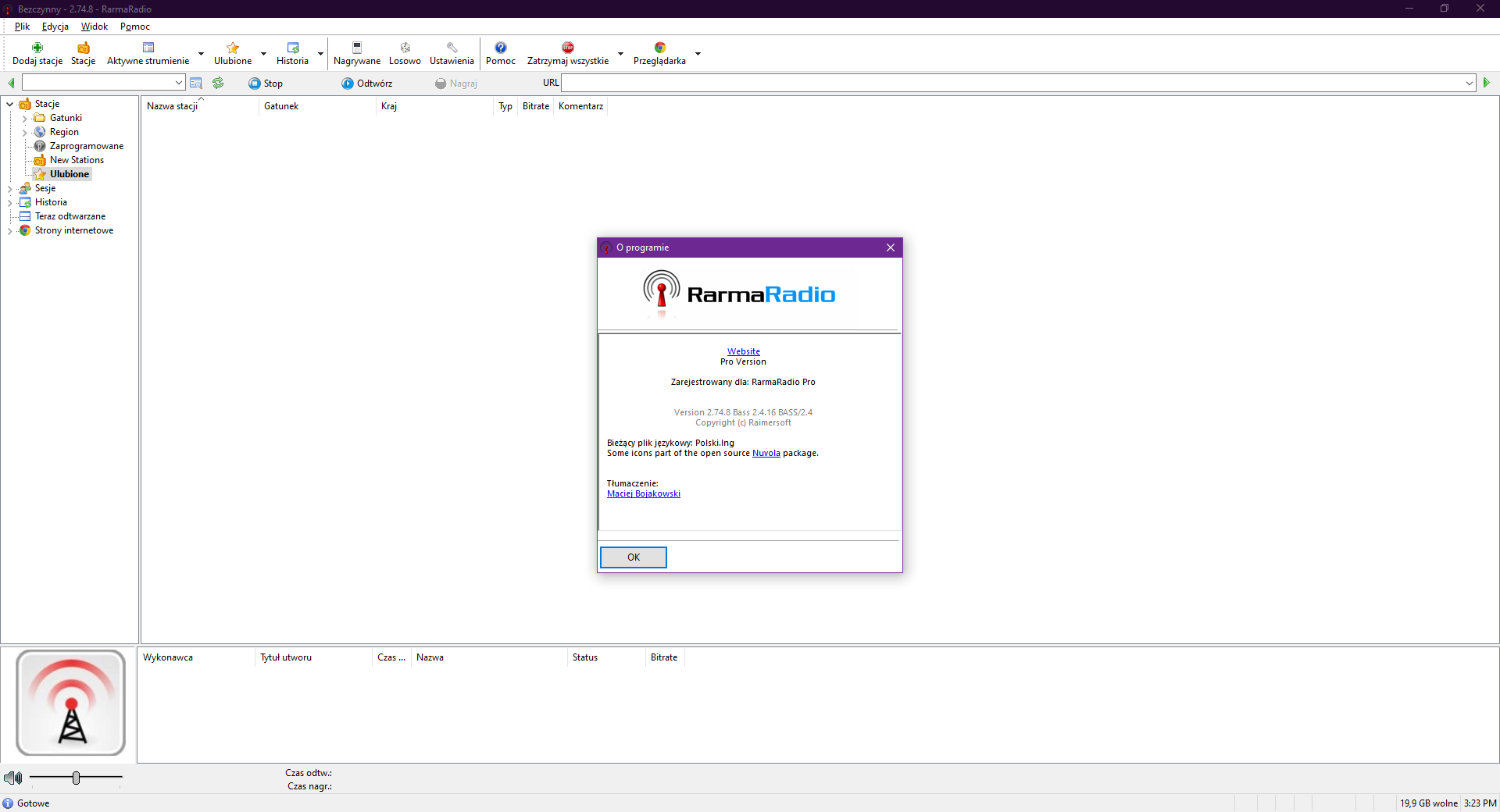Click the radio tower artwork thumbnail

tap(71, 703)
